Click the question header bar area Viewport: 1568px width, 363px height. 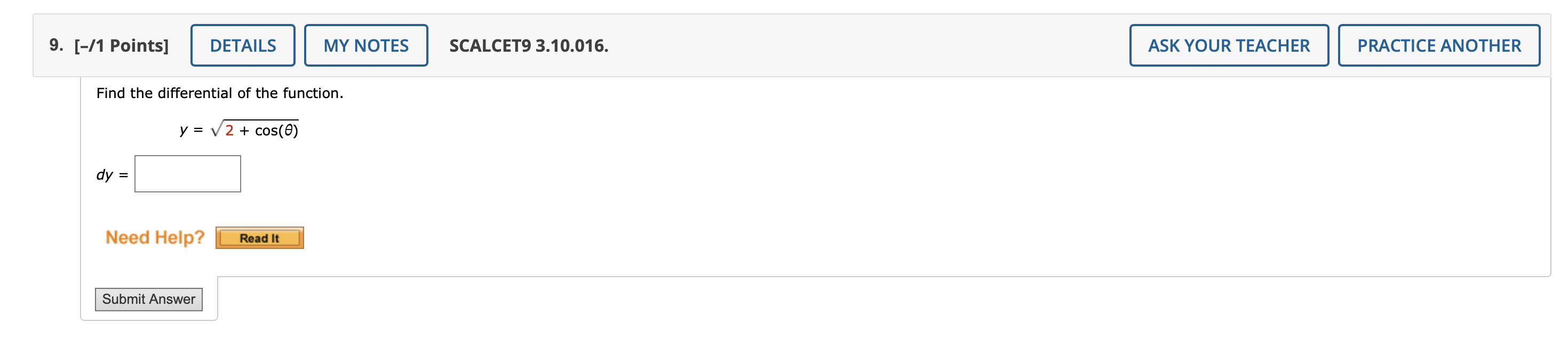[791, 44]
